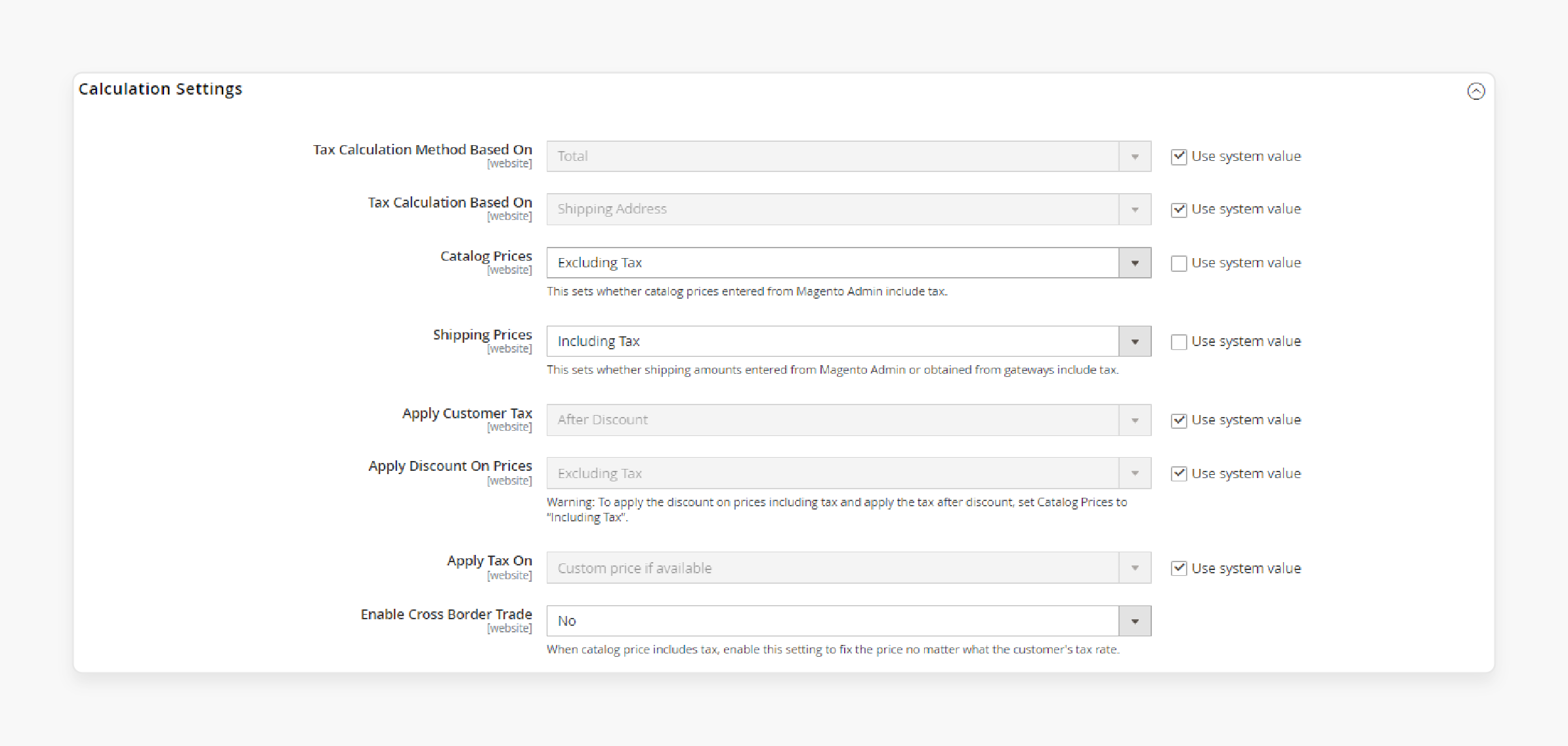The image size is (1568, 746).
Task: Toggle Use system value for Apply Tax On
Action: 1178,567
